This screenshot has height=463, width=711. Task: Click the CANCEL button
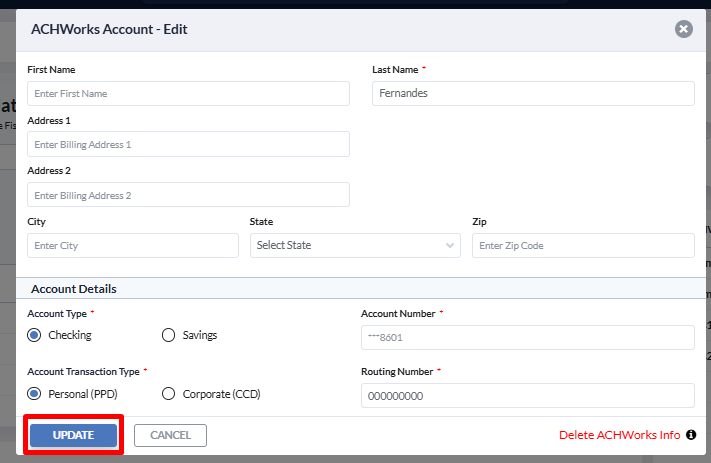(170, 435)
